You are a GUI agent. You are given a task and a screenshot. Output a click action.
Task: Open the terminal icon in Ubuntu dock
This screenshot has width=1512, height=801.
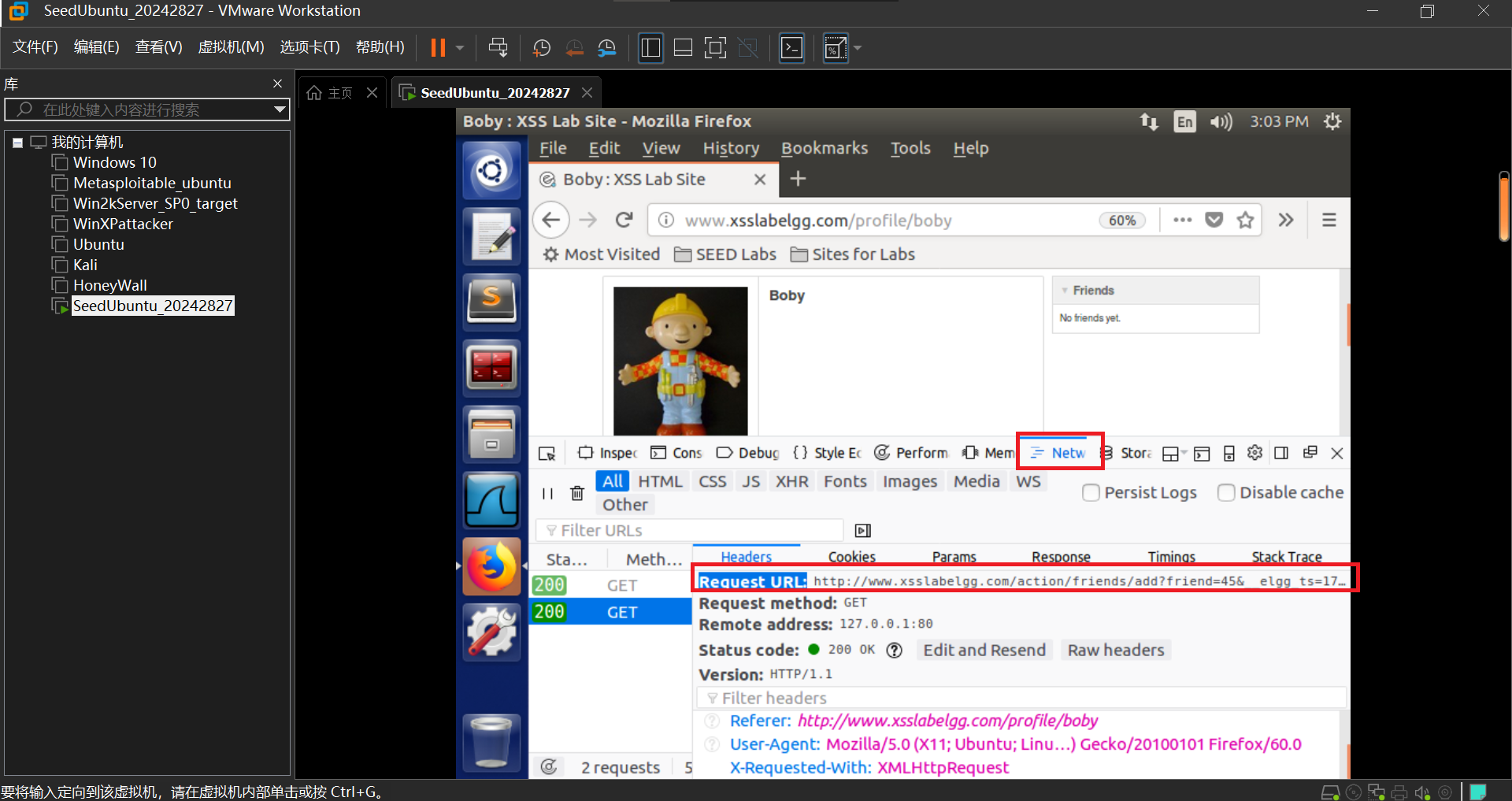pyautogui.click(x=491, y=368)
